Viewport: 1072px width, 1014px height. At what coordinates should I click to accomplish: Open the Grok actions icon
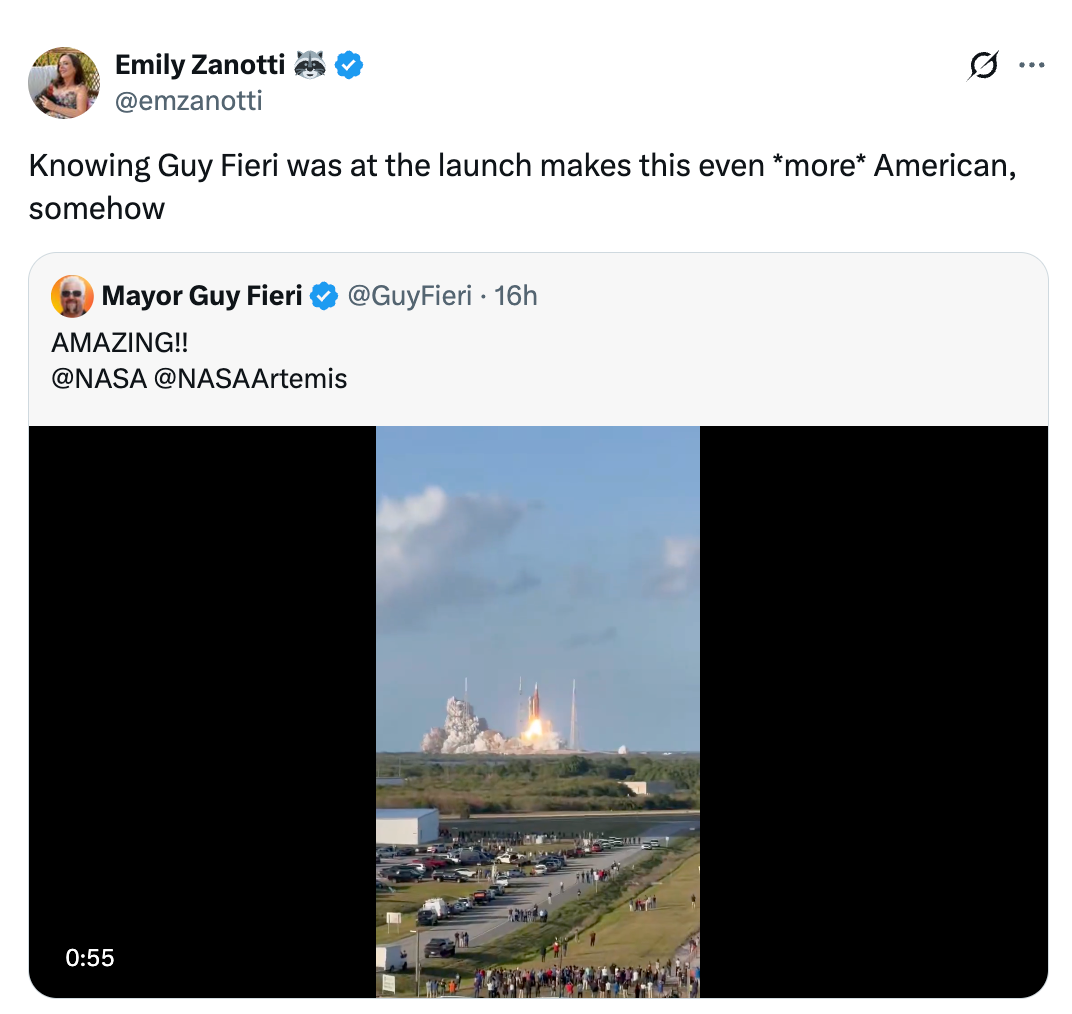click(x=984, y=64)
